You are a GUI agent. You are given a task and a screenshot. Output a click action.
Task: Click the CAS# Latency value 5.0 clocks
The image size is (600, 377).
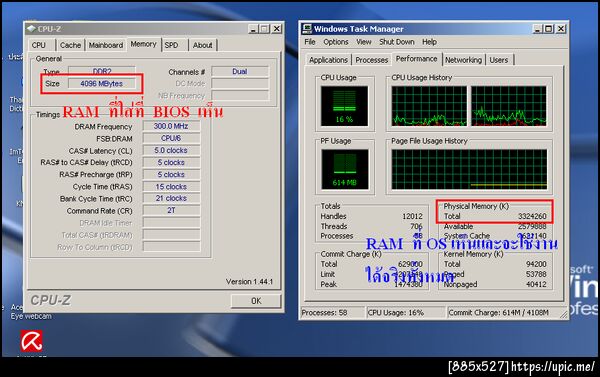point(171,150)
